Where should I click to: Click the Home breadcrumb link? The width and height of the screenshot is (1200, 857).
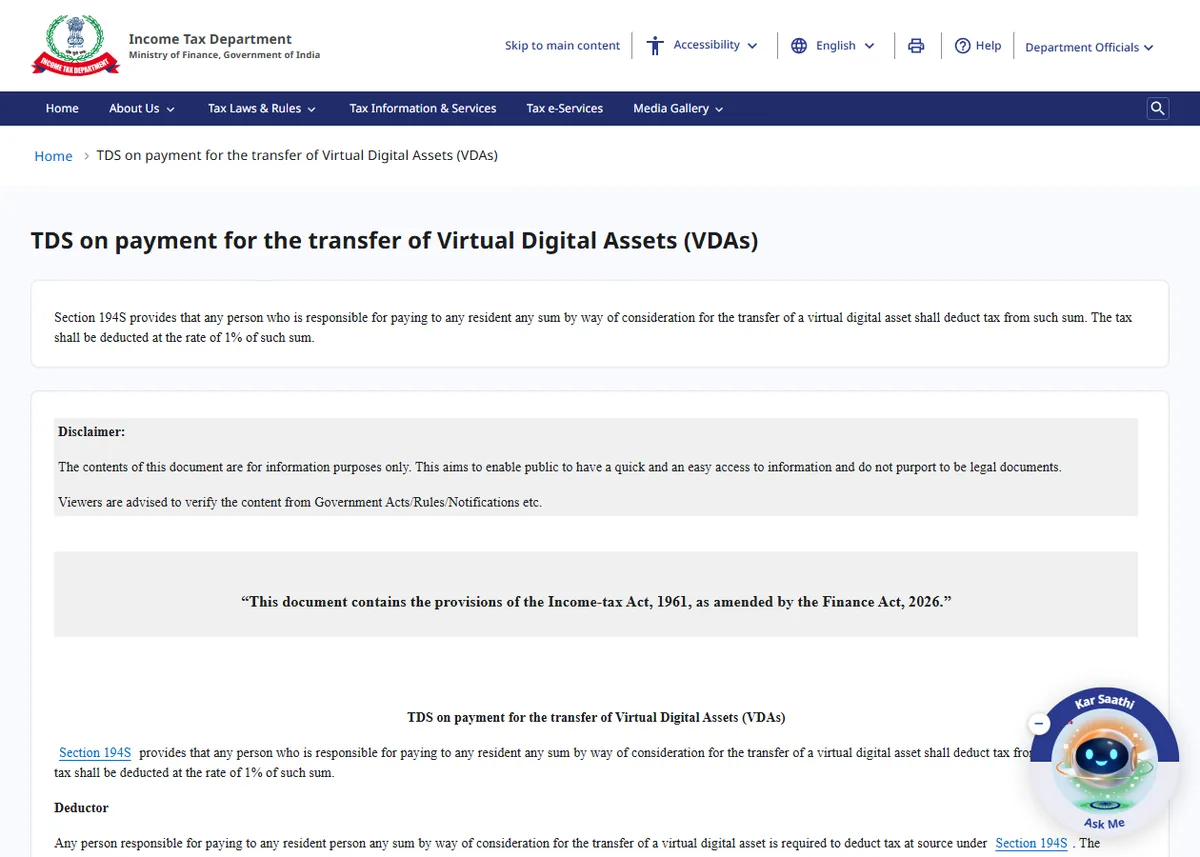53,156
